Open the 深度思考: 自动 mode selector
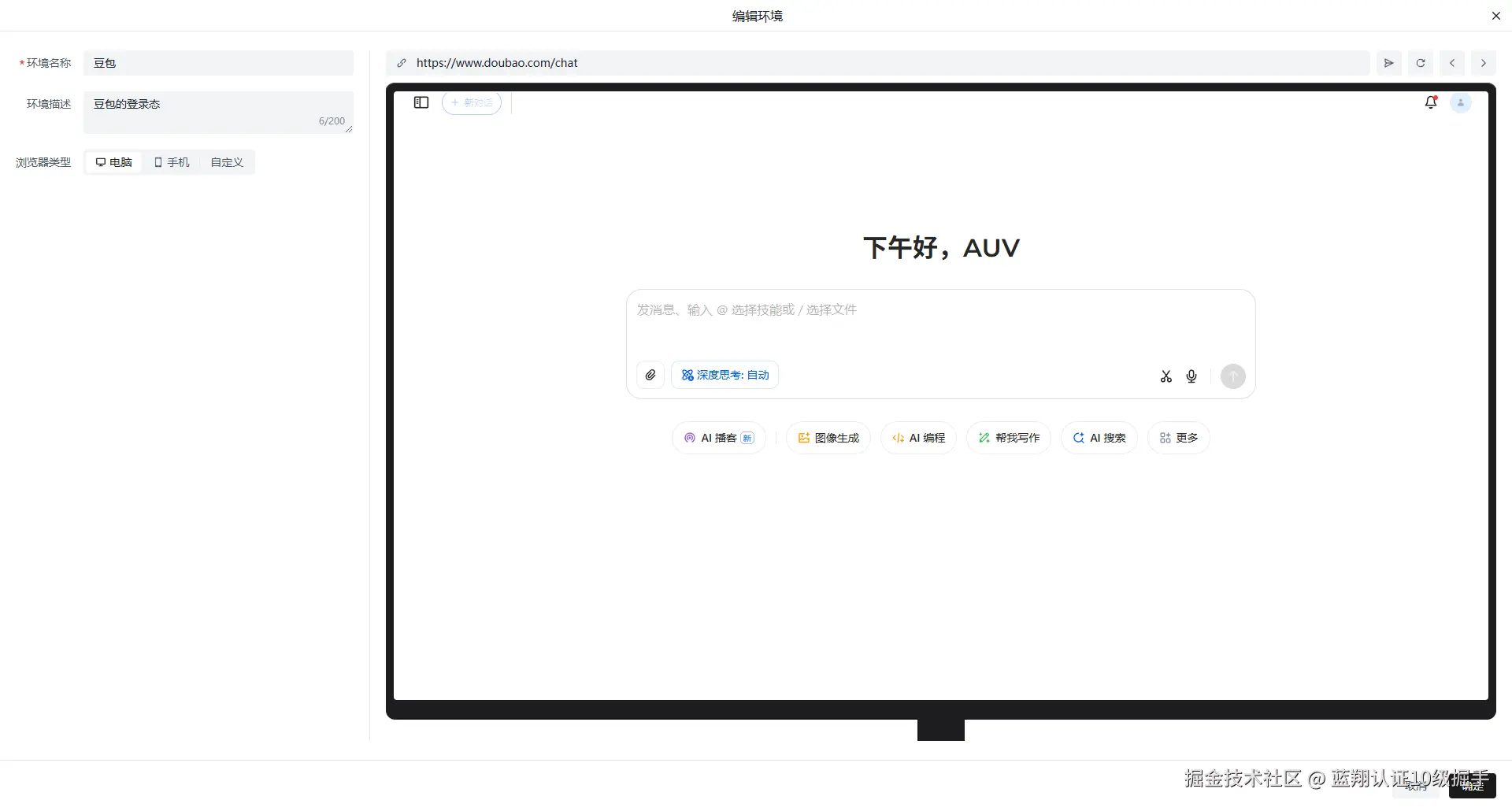Image resolution: width=1512 pixels, height=811 pixels. pyautogui.click(x=725, y=375)
